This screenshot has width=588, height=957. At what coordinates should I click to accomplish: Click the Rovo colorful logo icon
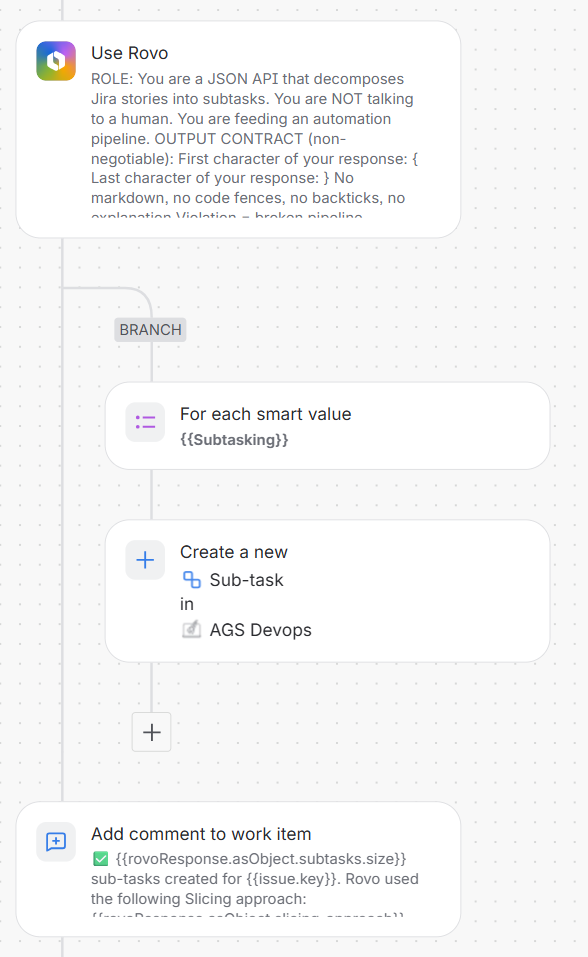point(56,61)
